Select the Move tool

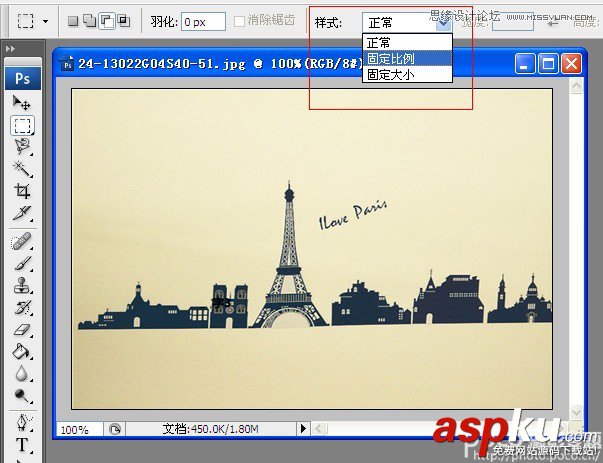coord(22,103)
